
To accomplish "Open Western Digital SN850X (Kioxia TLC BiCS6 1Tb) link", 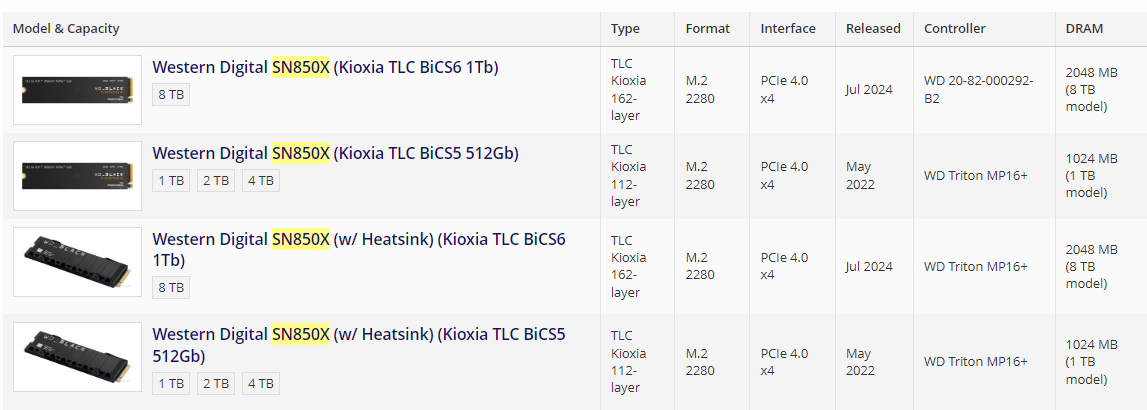I will pos(326,67).
